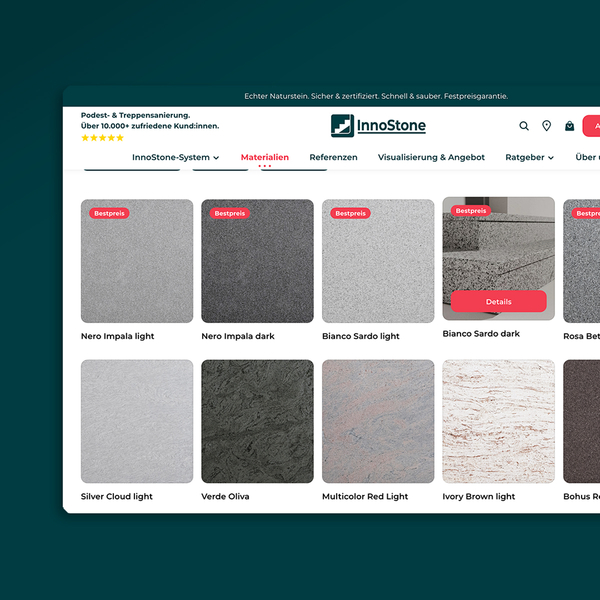Click the Bianco Sardo dark title
The width and height of the screenshot is (600, 600).
click(481, 334)
